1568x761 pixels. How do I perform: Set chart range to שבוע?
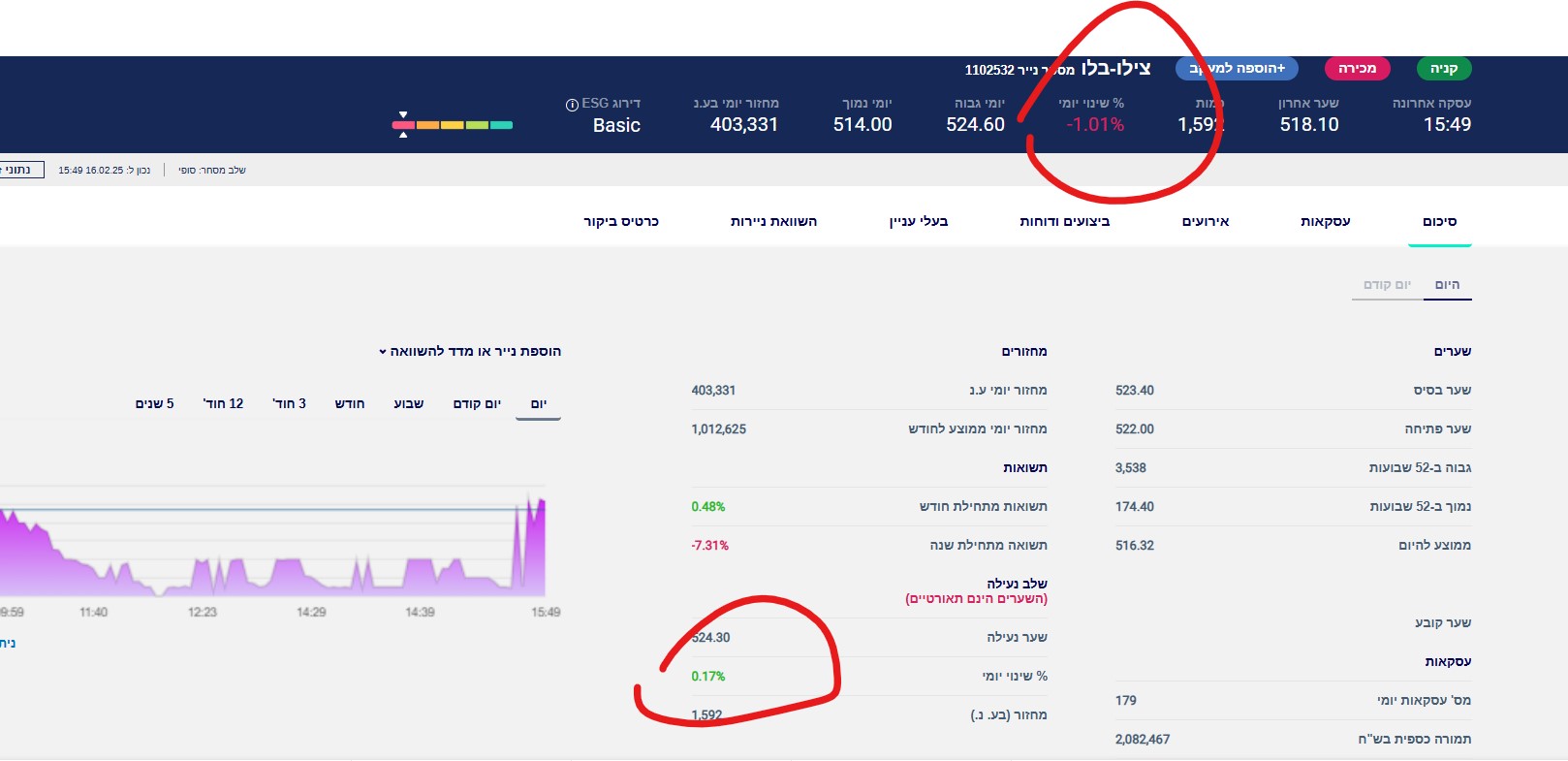click(x=408, y=404)
